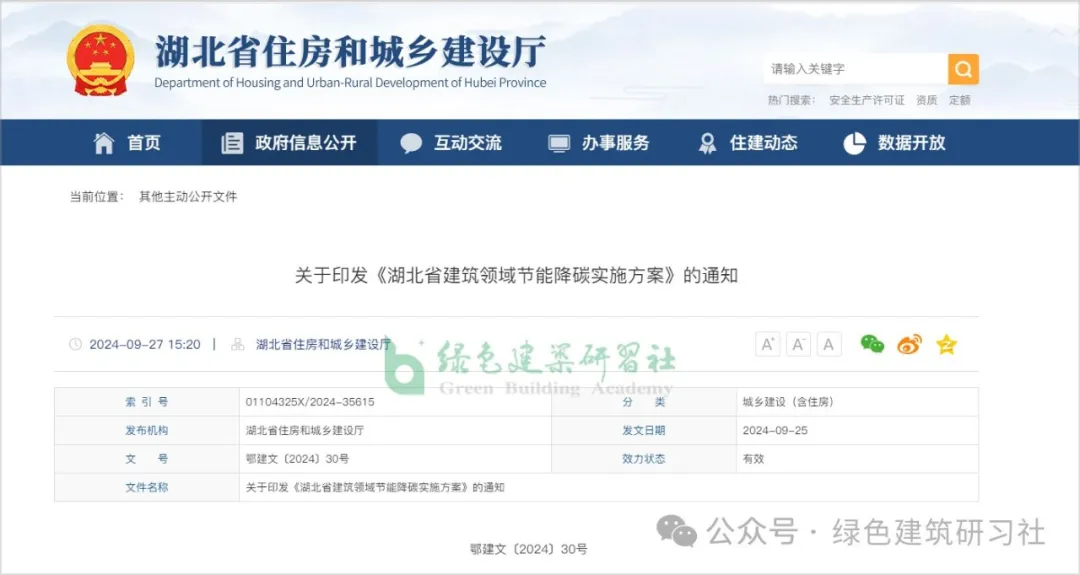Open the 其他主动公开文件 breadcrumb link

coord(188,197)
